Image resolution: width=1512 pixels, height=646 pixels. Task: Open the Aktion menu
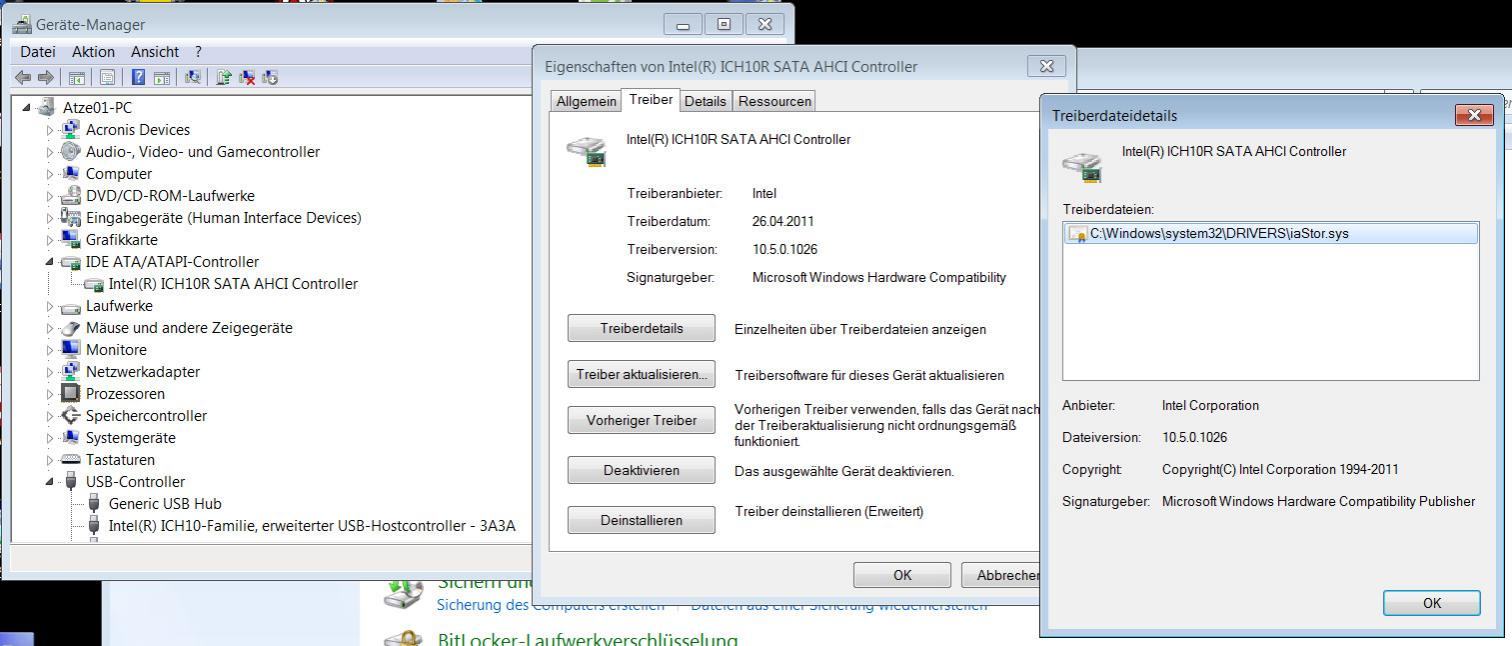(94, 51)
